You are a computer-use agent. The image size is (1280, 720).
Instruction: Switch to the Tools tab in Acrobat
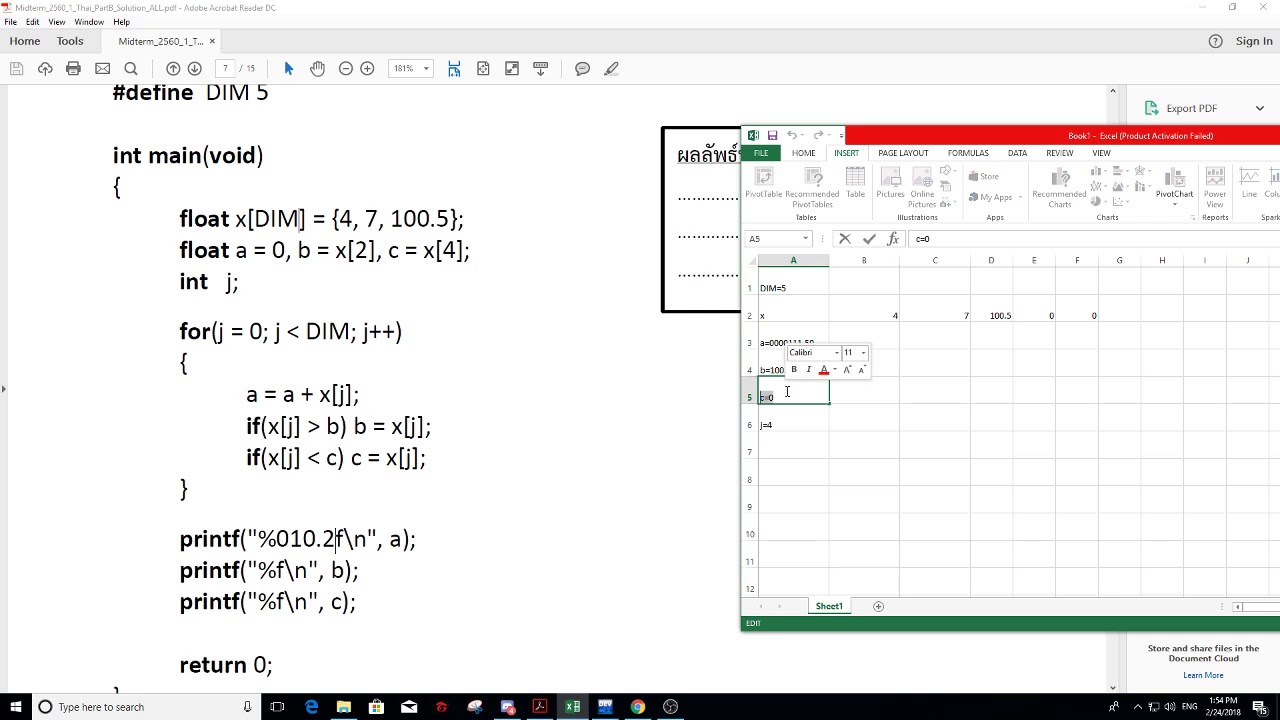click(x=70, y=41)
